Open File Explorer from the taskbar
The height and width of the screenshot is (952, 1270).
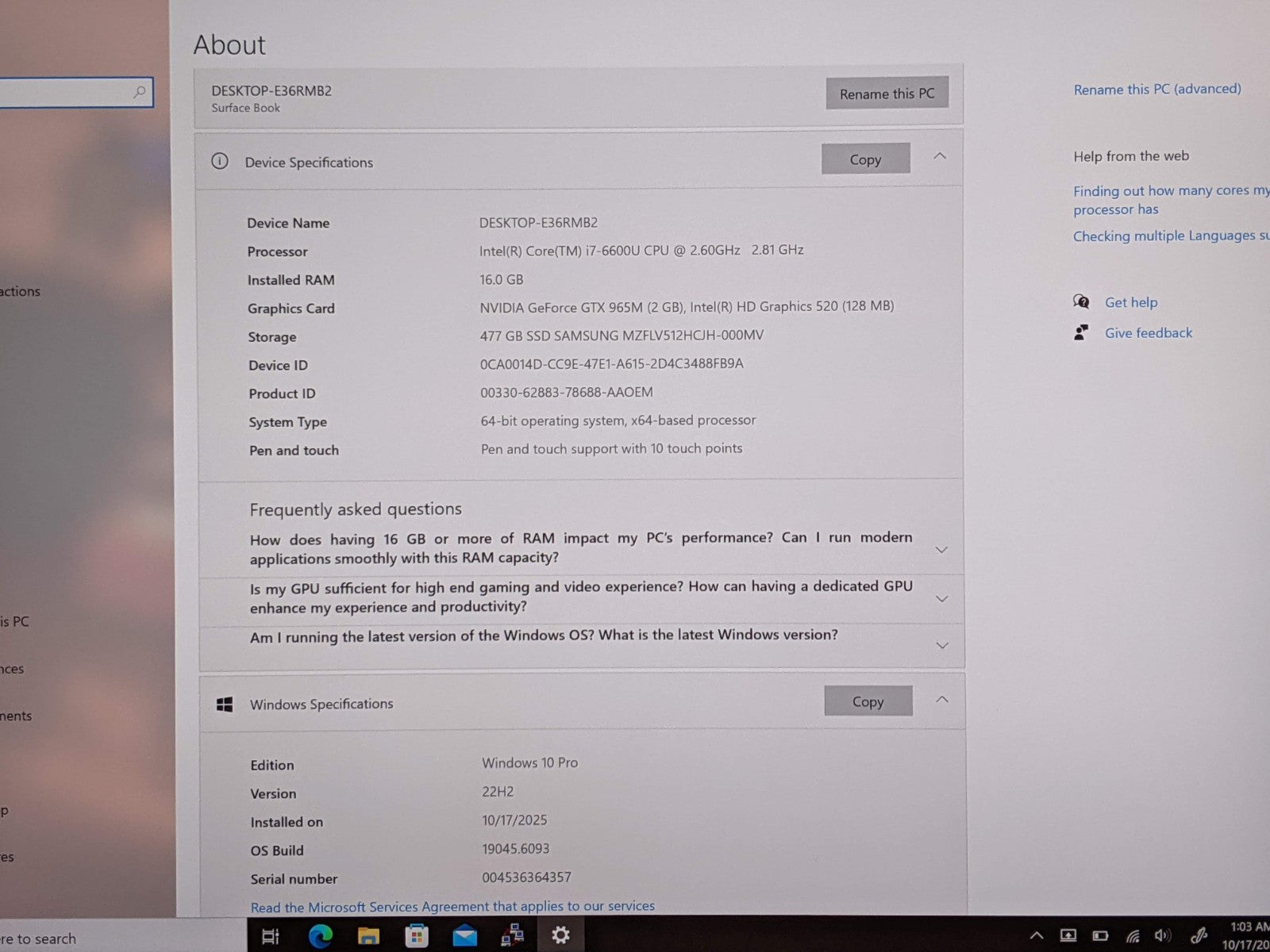[368, 937]
